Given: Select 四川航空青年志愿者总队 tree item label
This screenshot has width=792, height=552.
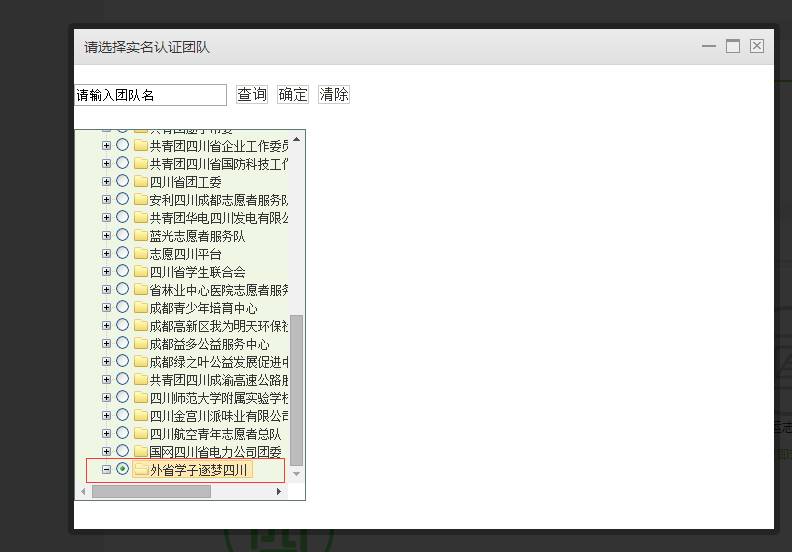Looking at the screenshot, I should (x=215, y=434).
